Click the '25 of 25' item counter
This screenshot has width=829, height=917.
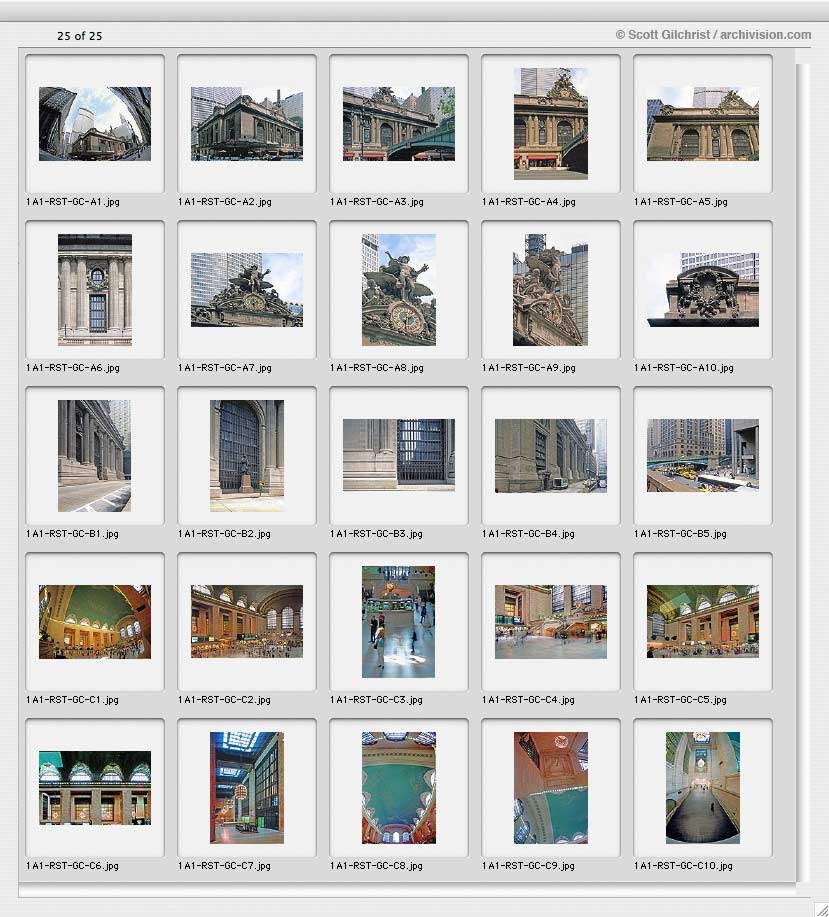pyautogui.click(x=80, y=36)
